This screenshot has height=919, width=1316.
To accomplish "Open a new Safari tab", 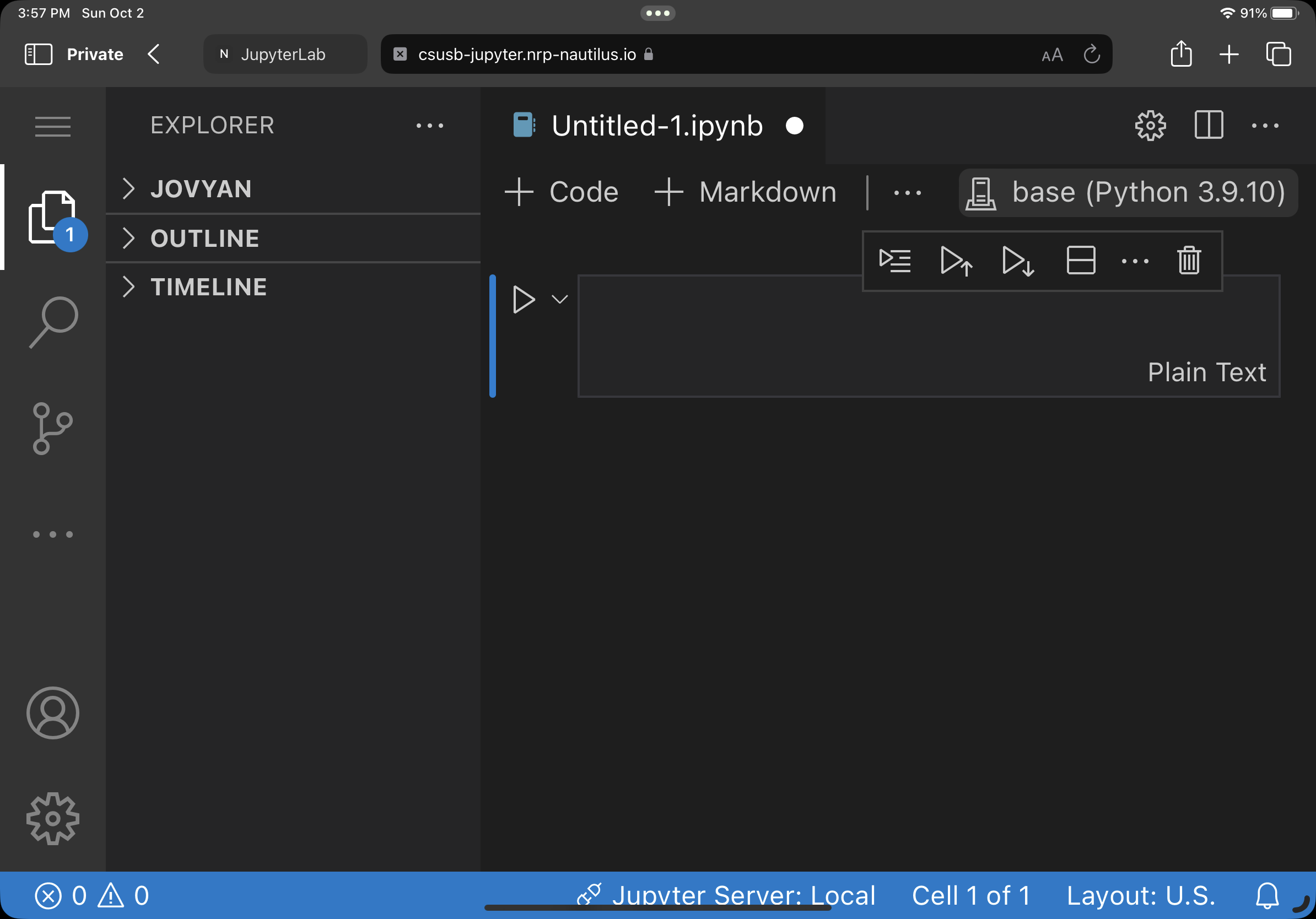I will click(1229, 55).
